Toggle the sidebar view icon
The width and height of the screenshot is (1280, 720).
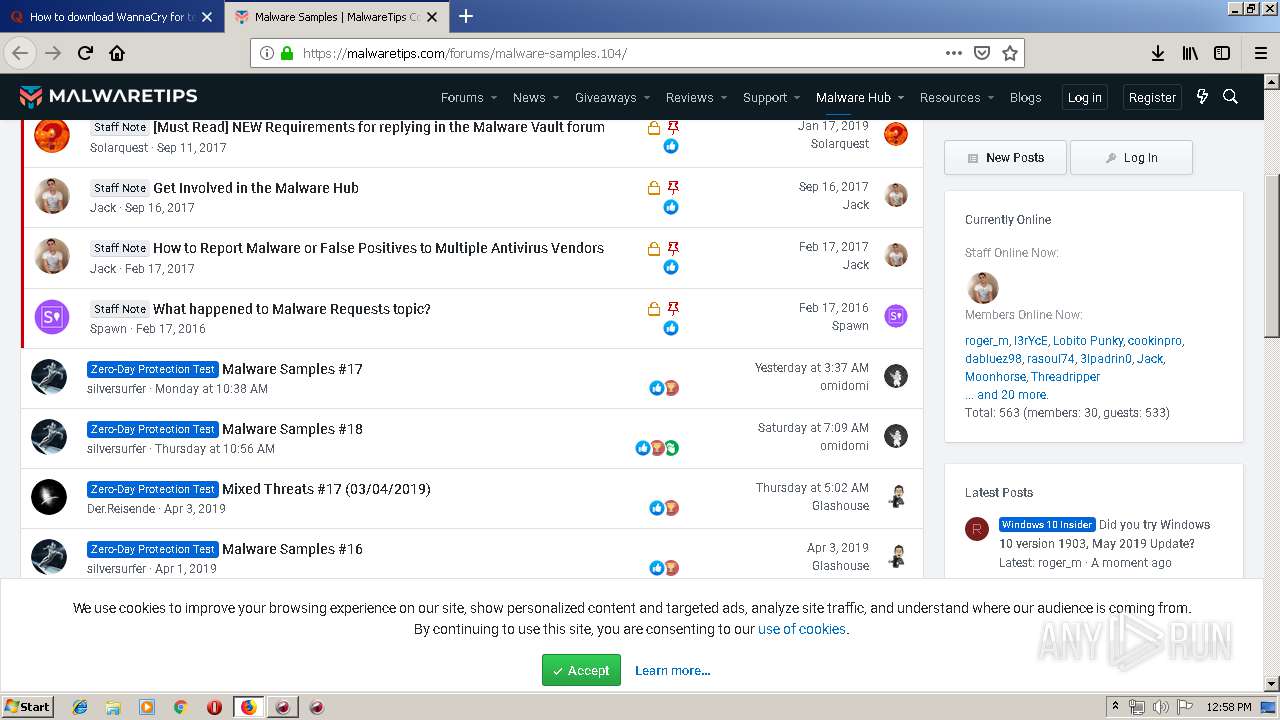[x=1221, y=53]
